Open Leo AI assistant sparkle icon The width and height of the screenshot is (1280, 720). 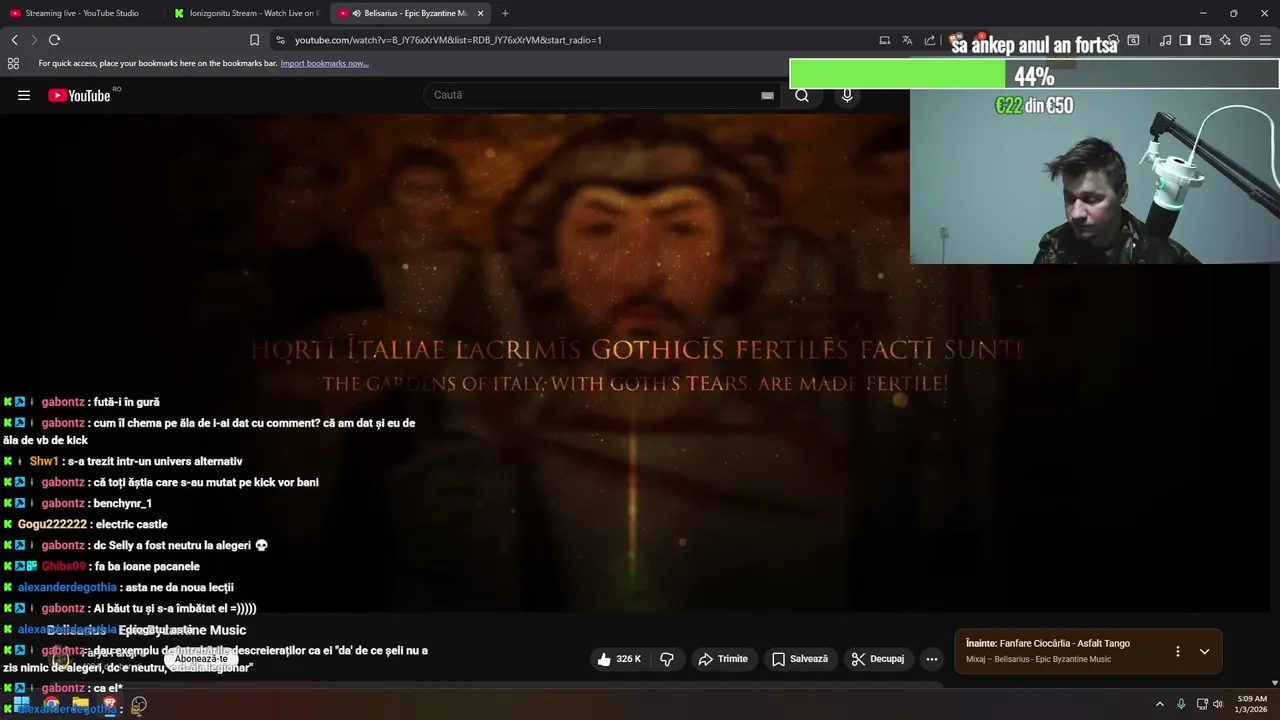point(1225,40)
